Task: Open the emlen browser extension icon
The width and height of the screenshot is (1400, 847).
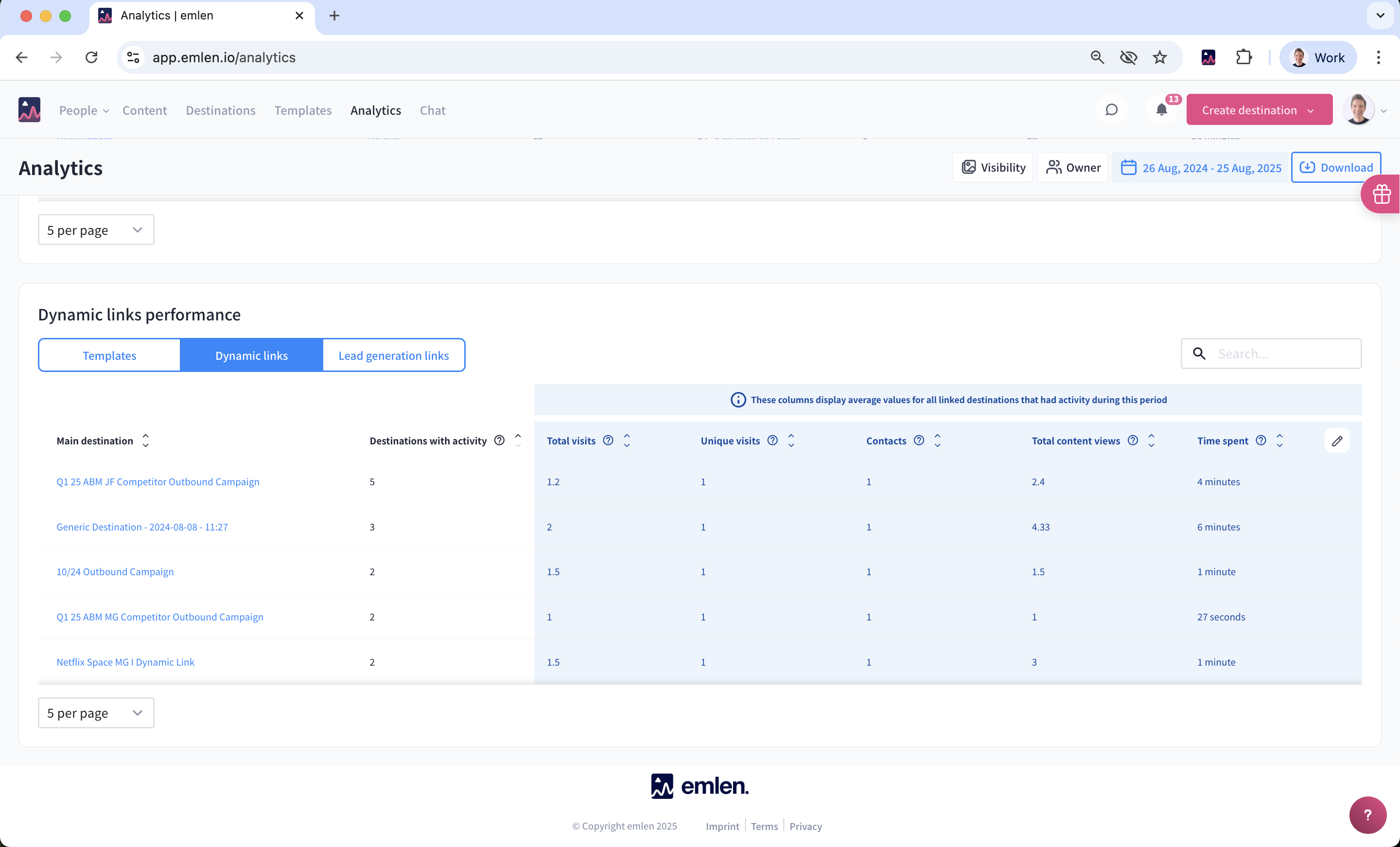Action: pyautogui.click(x=1208, y=57)
